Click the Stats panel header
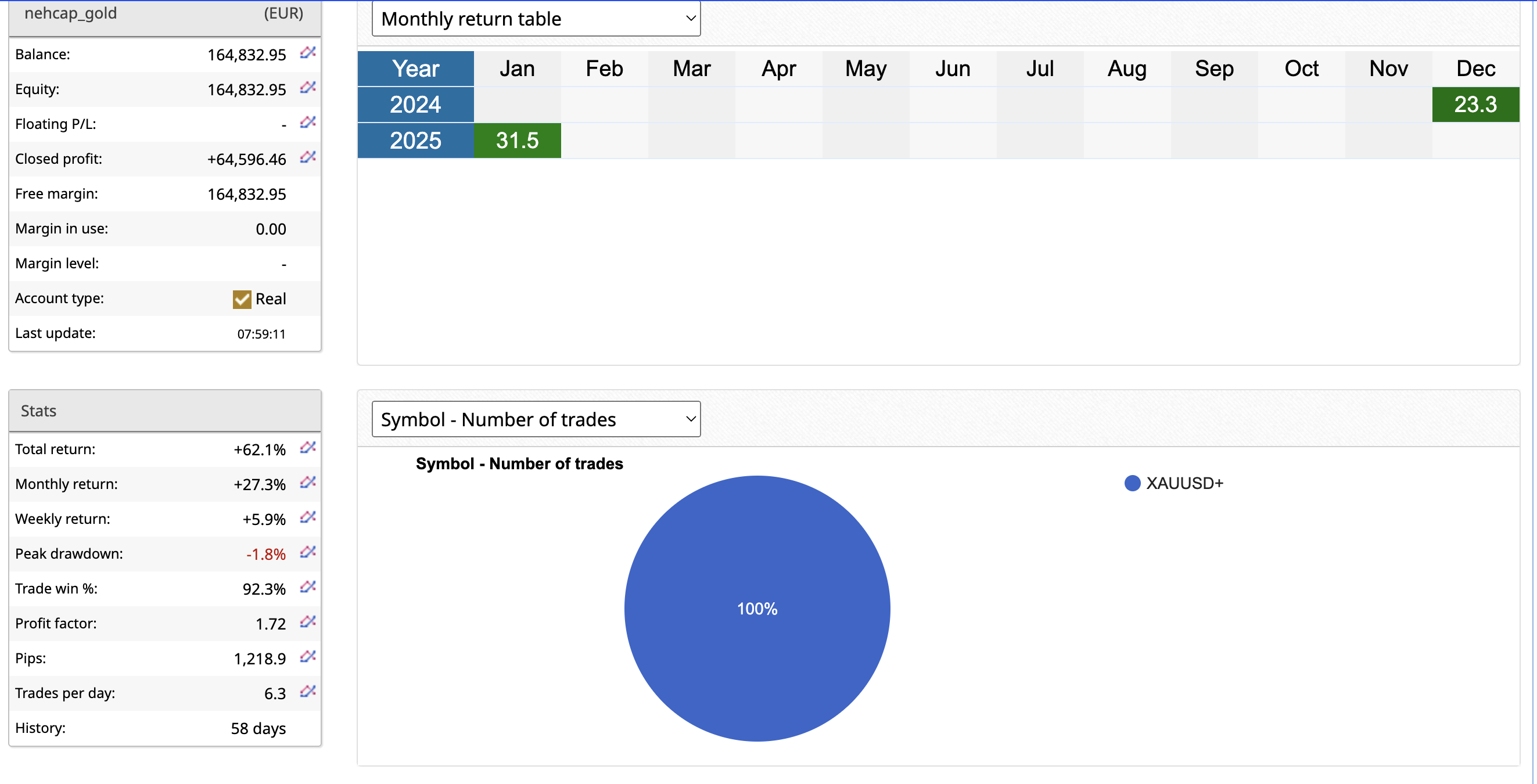 tap(165, 411)
